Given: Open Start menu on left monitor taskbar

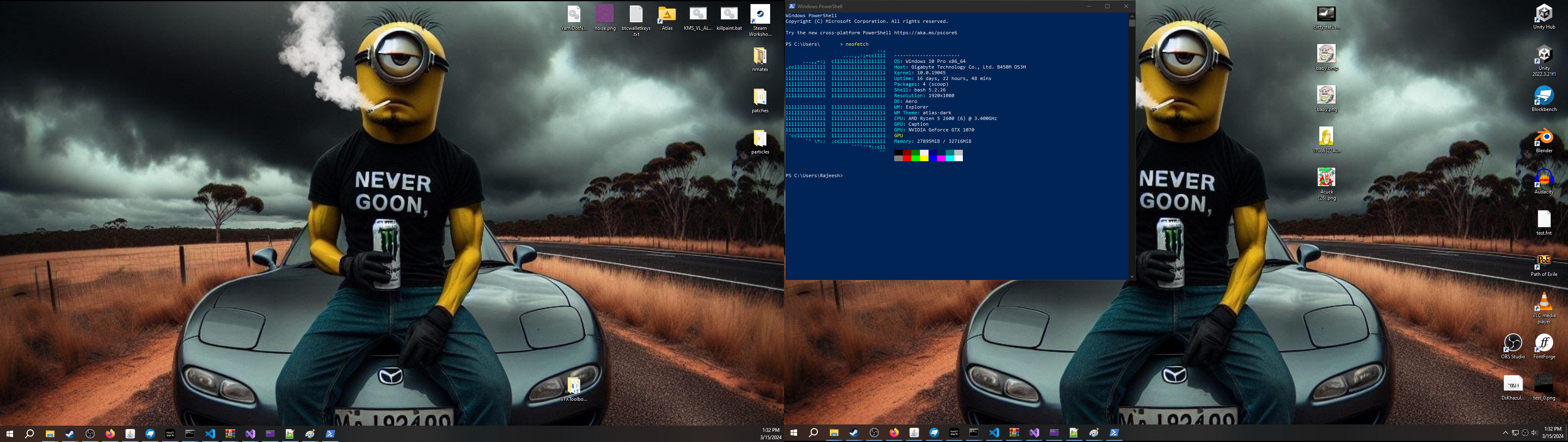Looking at the screenshot, I should click(10, 433).
